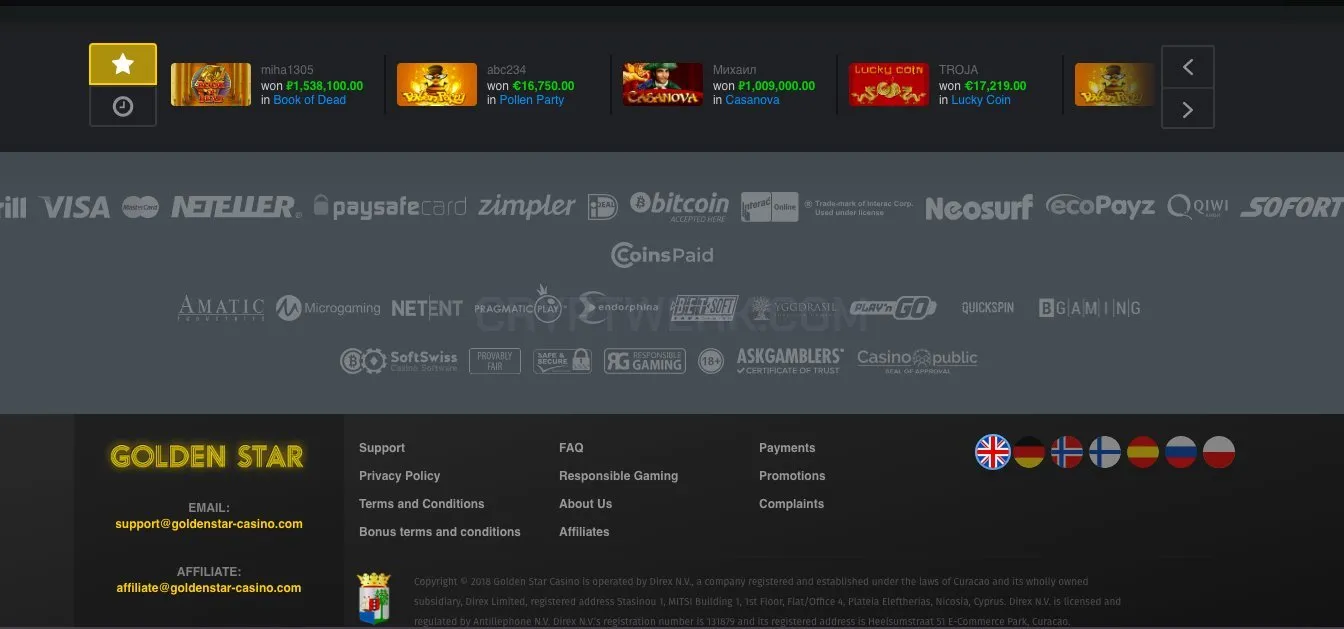Click the Neosurf logo
Screen dimensions: 1344x629
pos(979,208)
